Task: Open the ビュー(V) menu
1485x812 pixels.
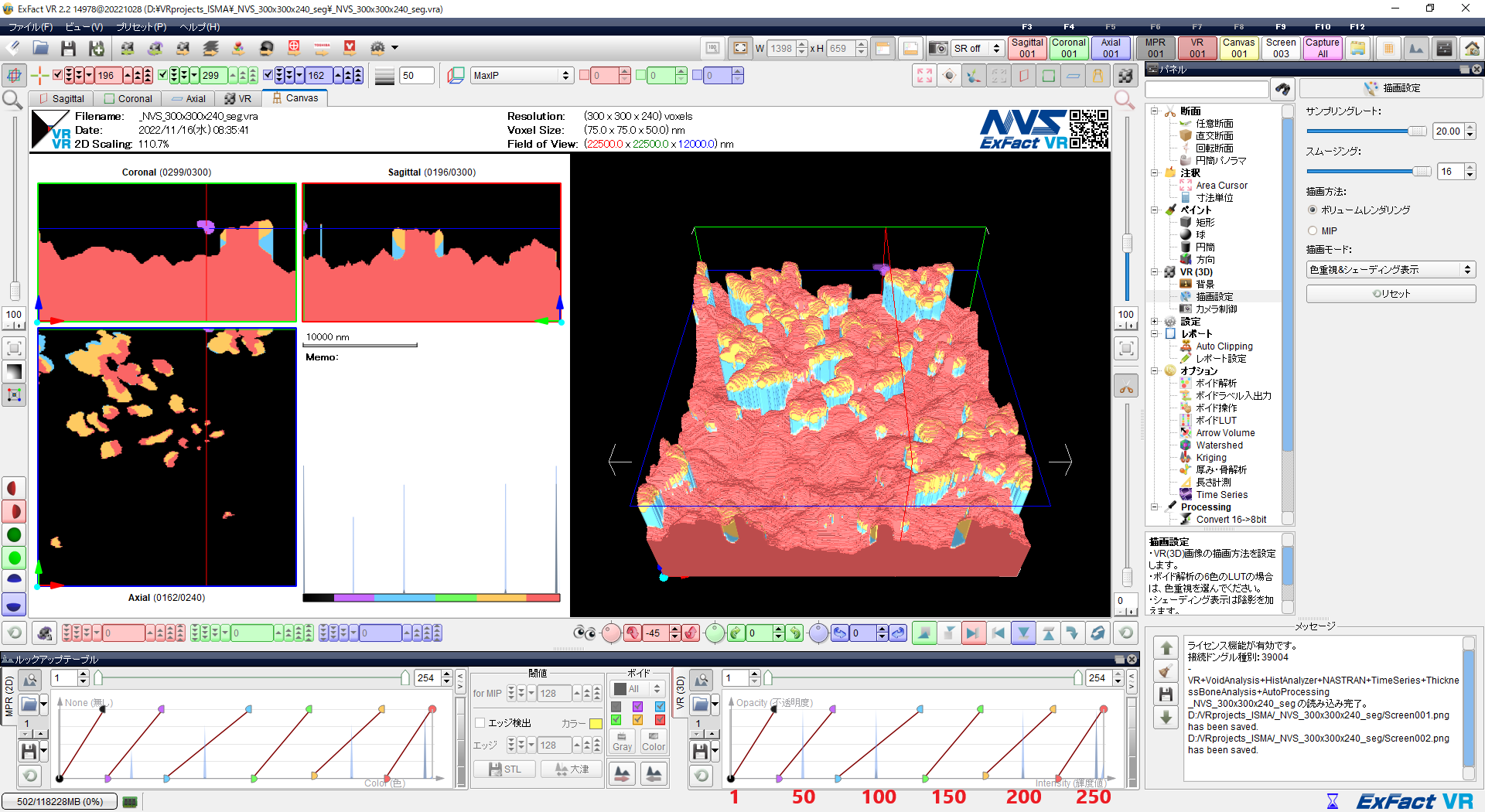Action: point(84,27)
